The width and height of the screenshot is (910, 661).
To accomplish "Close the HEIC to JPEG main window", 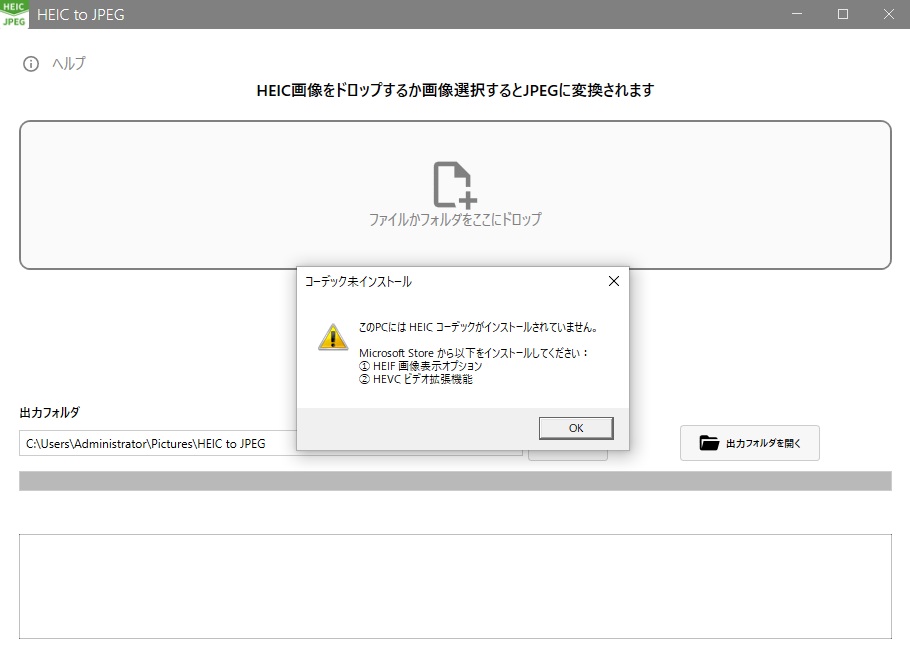I will [889, 14].
